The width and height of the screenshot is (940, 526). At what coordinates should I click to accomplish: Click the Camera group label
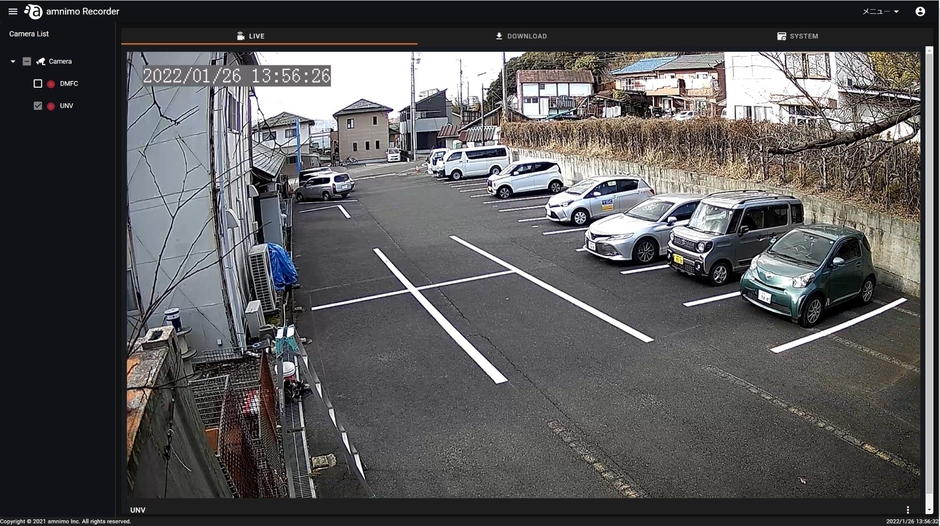(x=60, y=61)
